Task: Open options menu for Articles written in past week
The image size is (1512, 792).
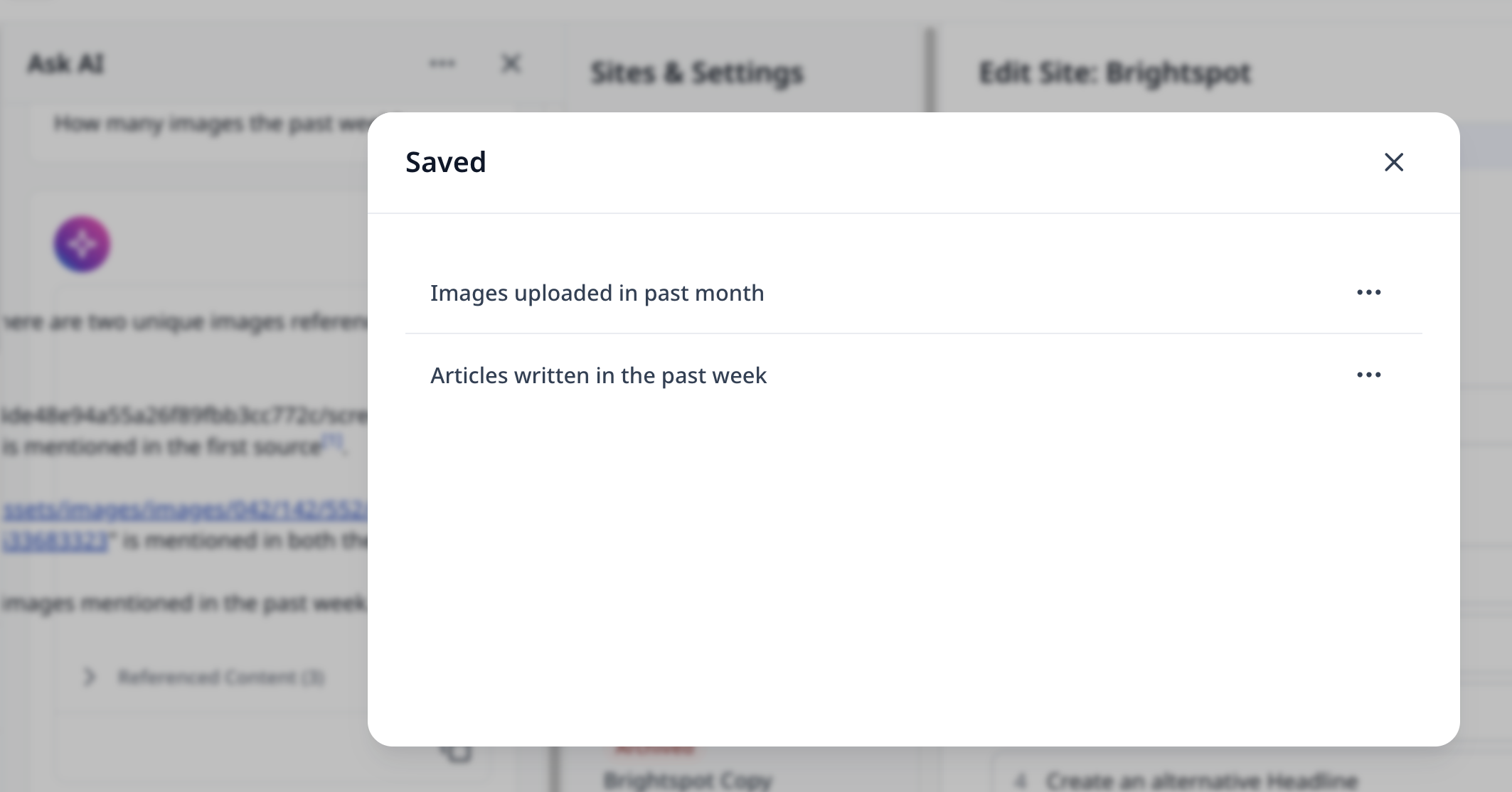Action: (1368, 375)
